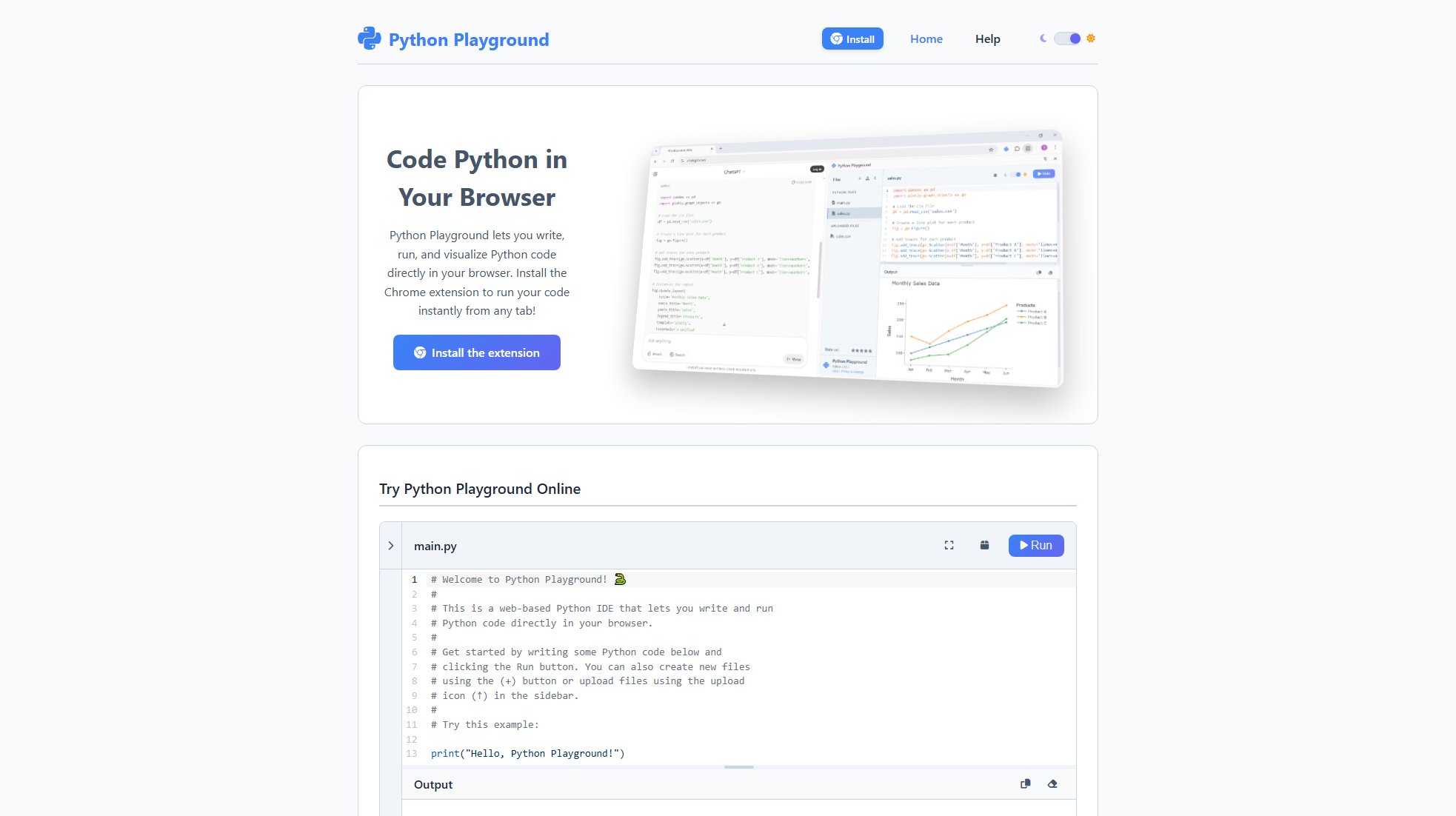Navigate to Home in the top menu
This screenshot has width=1456, height=816.
point(926,39)
